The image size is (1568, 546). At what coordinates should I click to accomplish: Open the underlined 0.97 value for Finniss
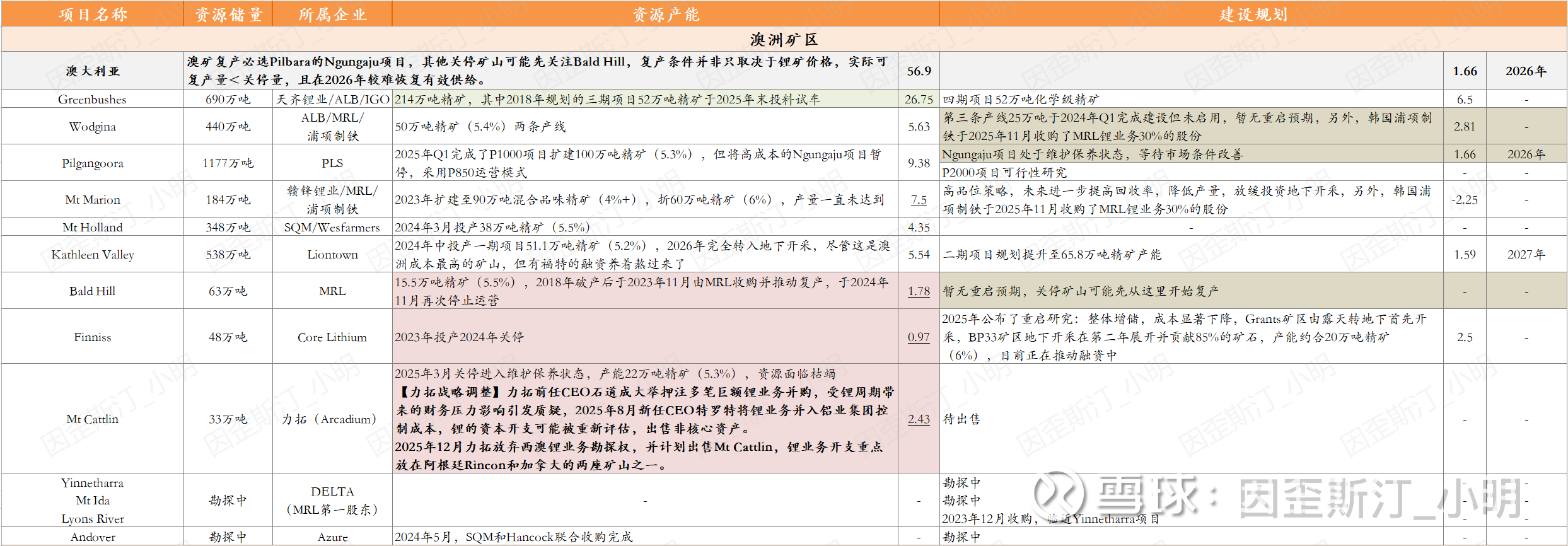click(919, 337)
